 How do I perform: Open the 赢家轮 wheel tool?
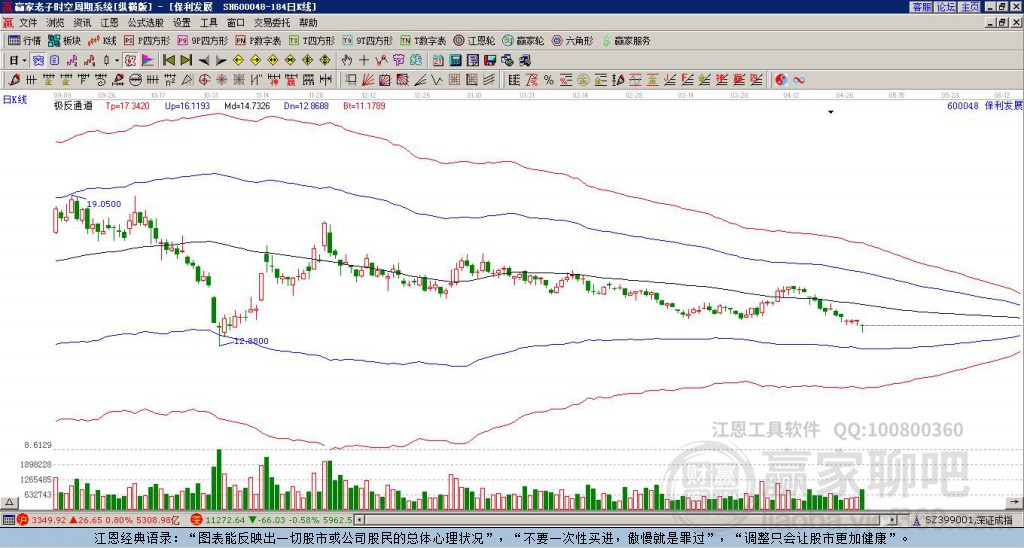coord(523,40)
